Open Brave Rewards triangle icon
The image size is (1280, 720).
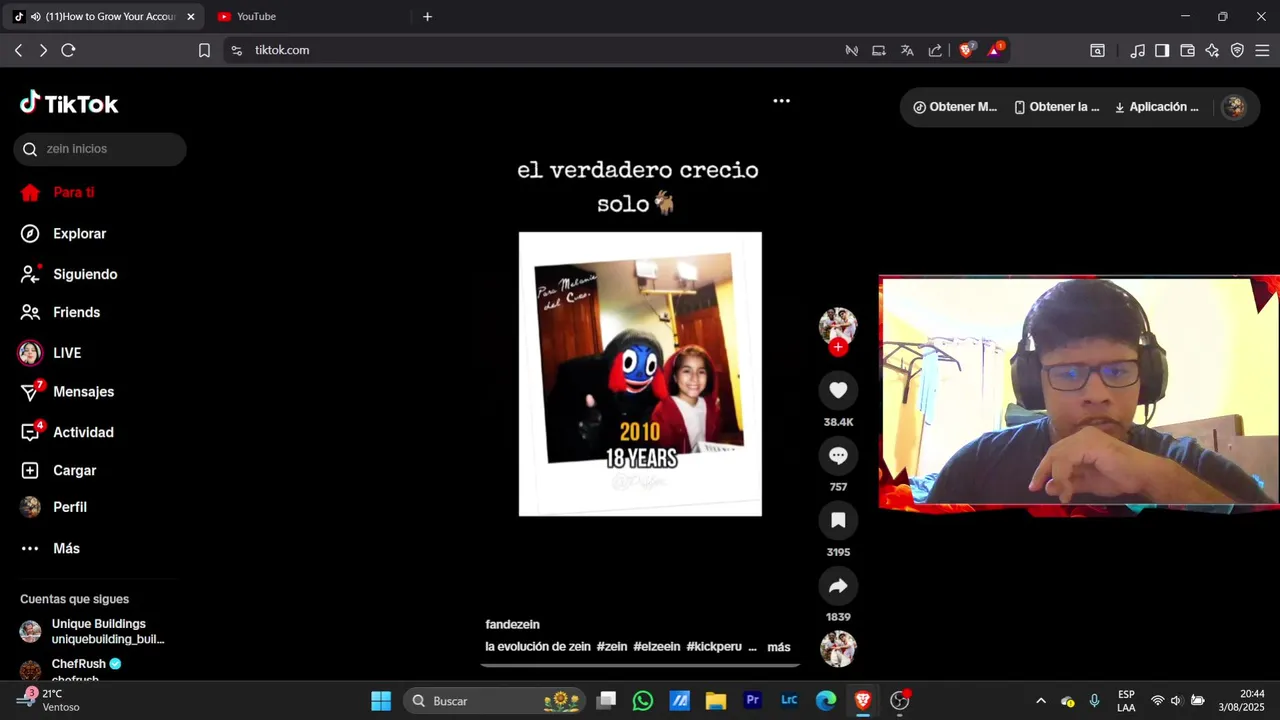tap(995, 49)
